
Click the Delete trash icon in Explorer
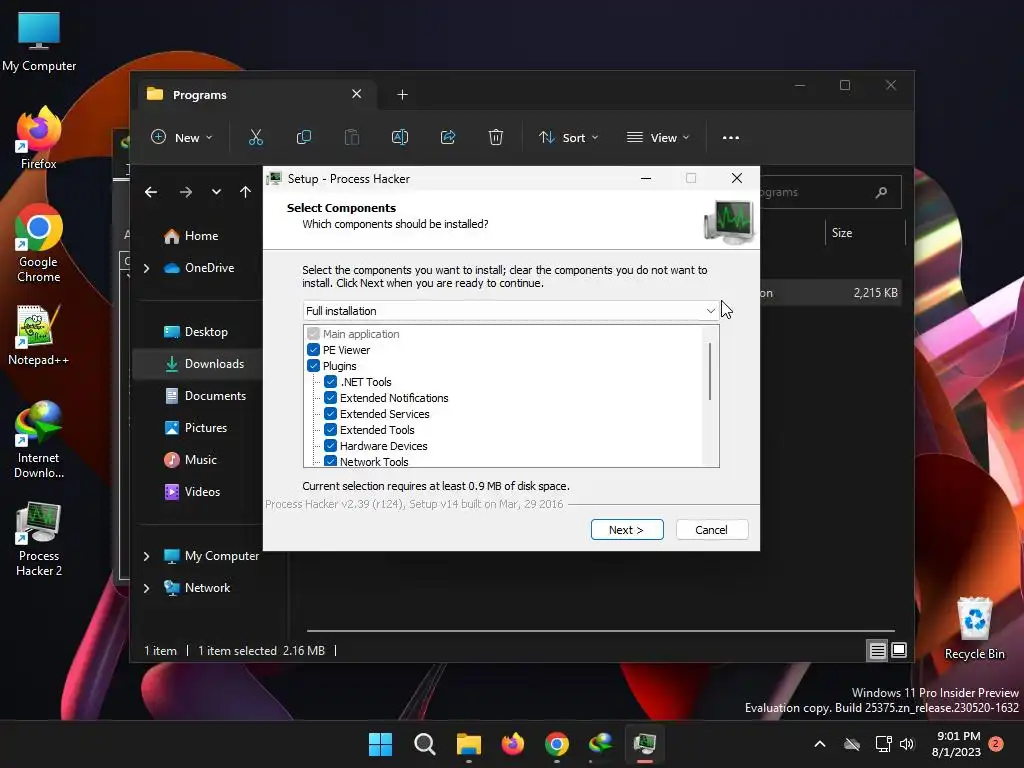coord(496,138)
